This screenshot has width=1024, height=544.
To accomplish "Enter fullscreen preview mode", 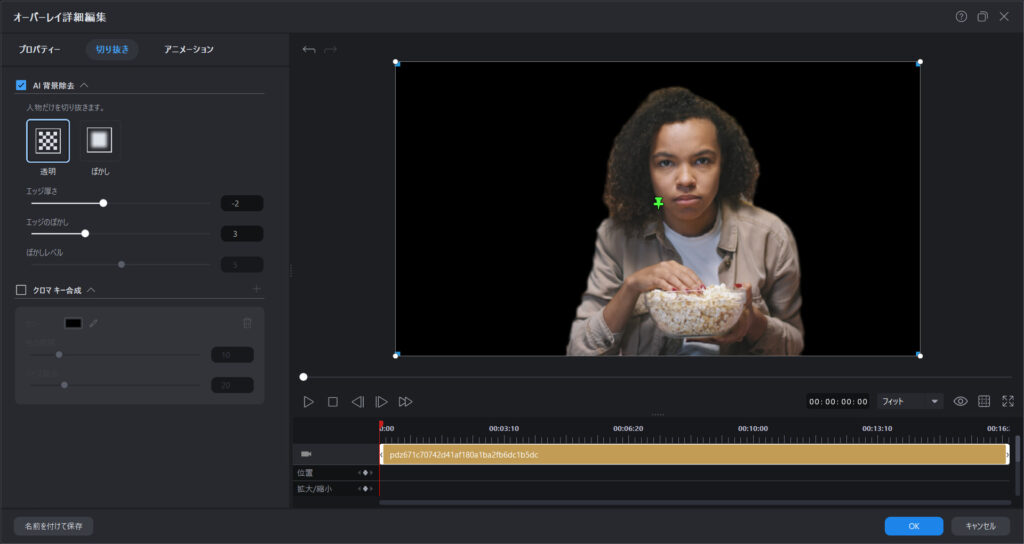I will pos(1007,401).
